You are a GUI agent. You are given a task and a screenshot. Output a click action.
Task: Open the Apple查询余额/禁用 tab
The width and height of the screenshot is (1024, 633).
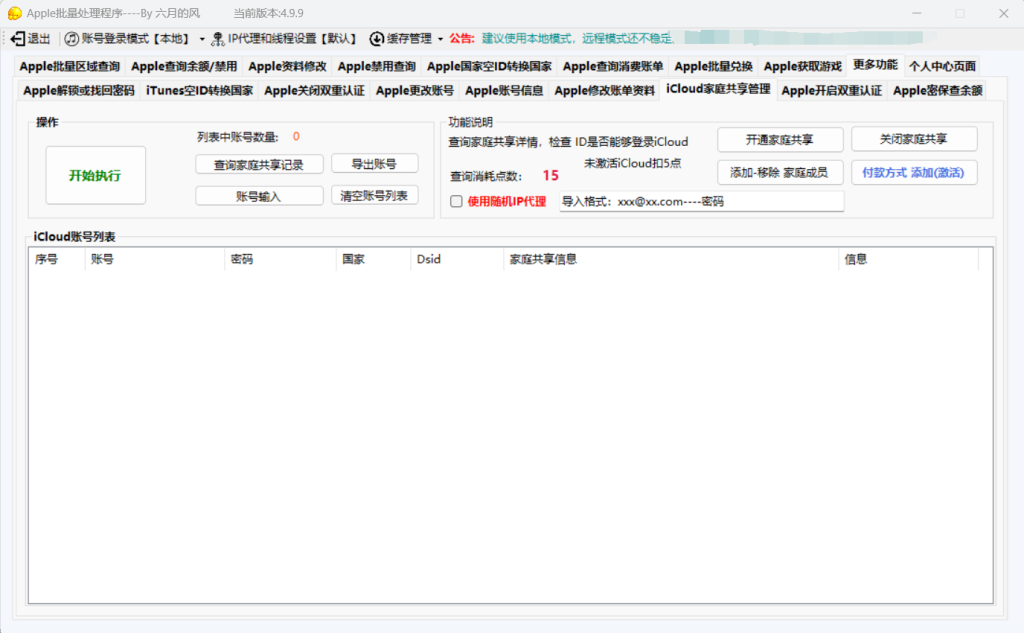point(184,67)
